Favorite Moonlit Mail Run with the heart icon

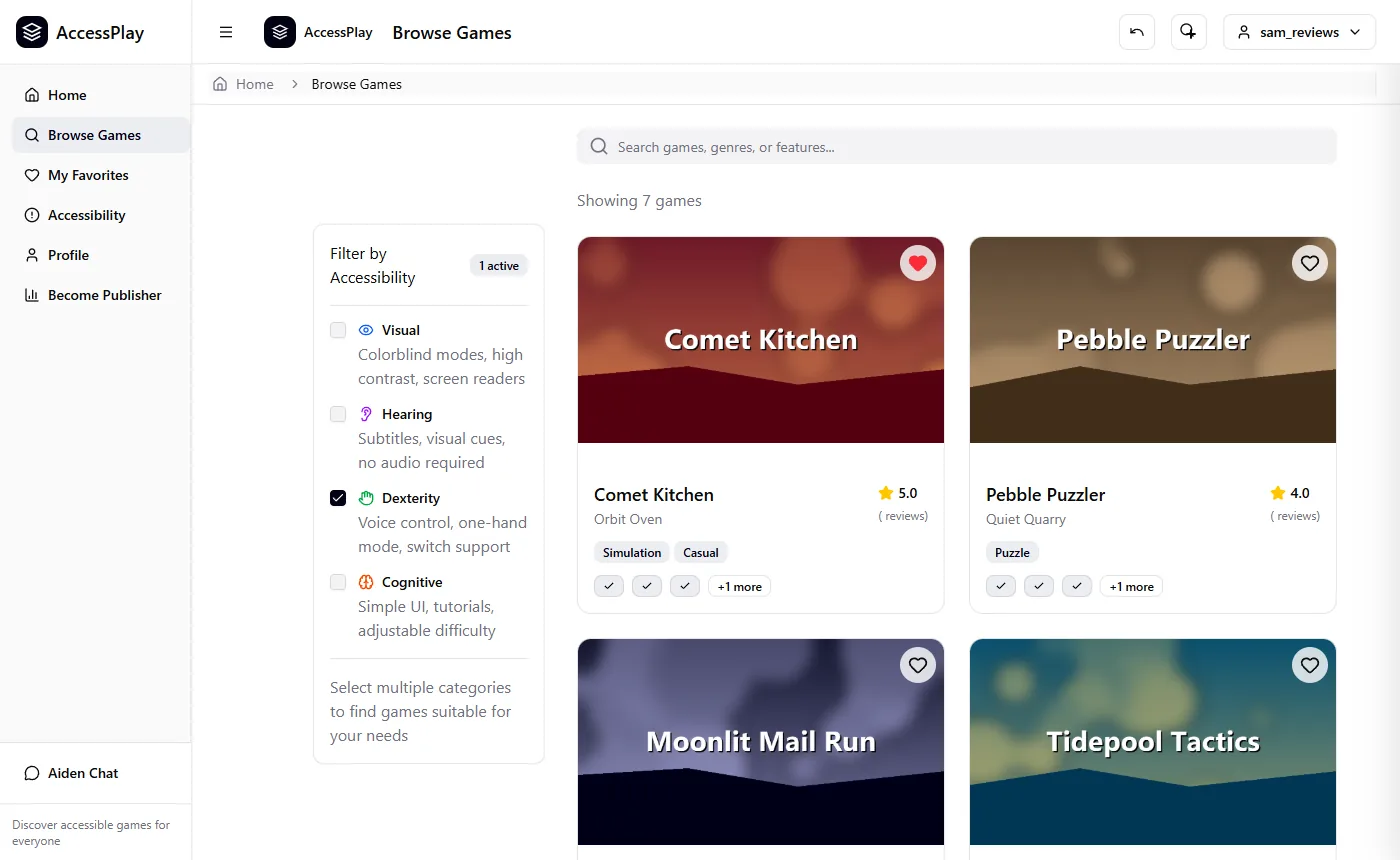coord(918,665)
